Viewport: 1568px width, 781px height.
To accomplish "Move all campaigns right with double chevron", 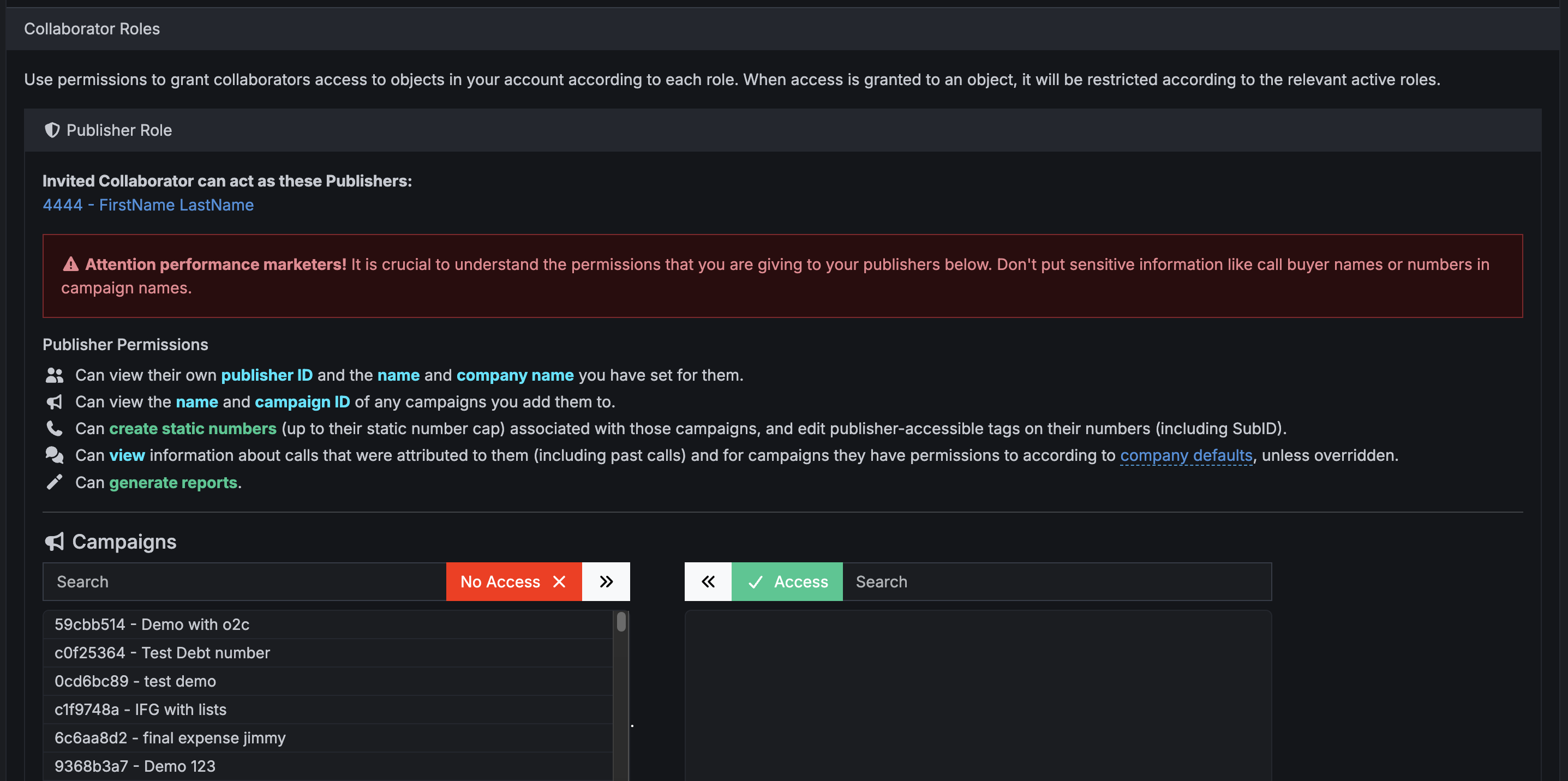I will pyautogui.click(x=606, y=581).
